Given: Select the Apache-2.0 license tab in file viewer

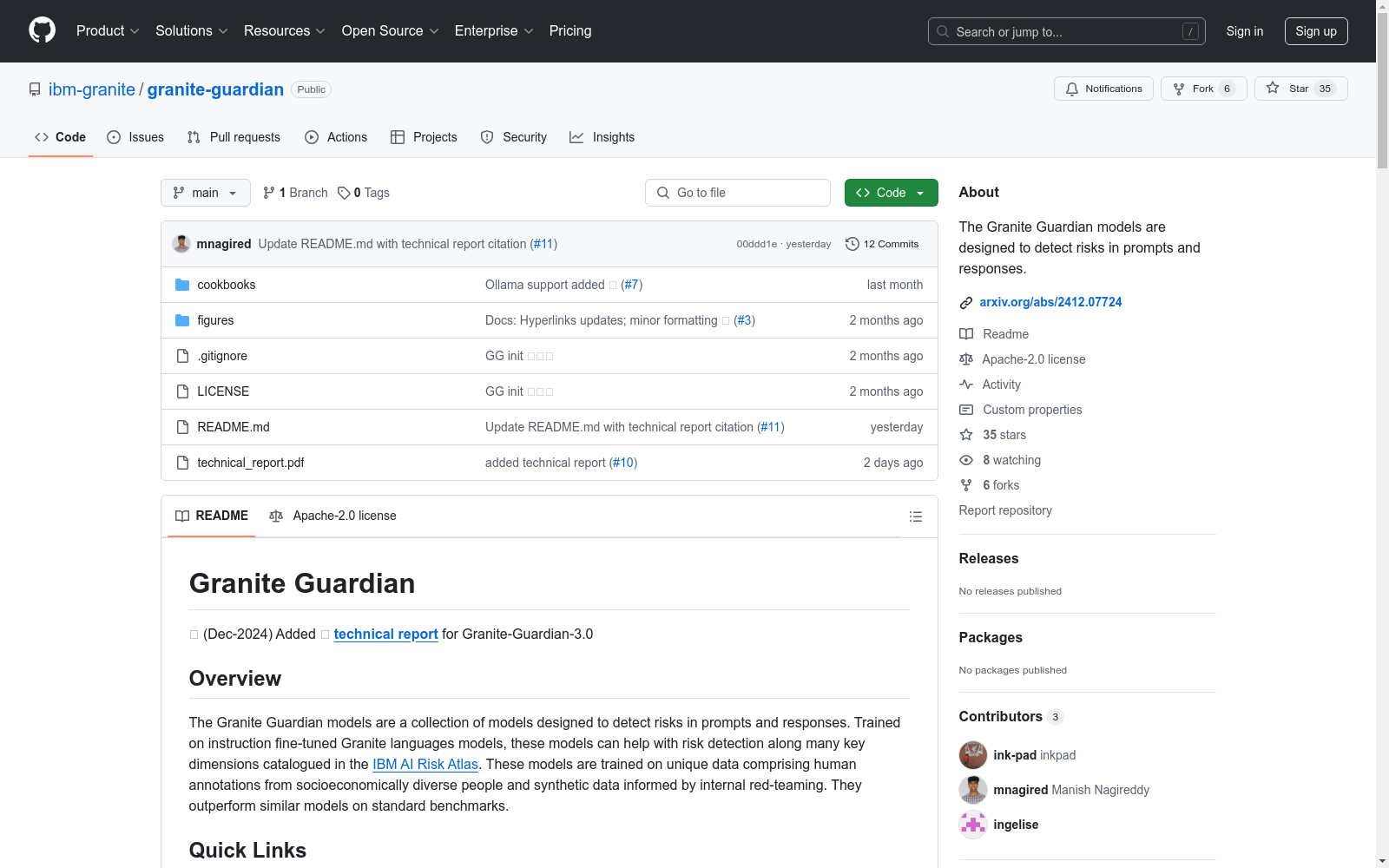Looking at the screenshot, I should (x=332, y=516).
